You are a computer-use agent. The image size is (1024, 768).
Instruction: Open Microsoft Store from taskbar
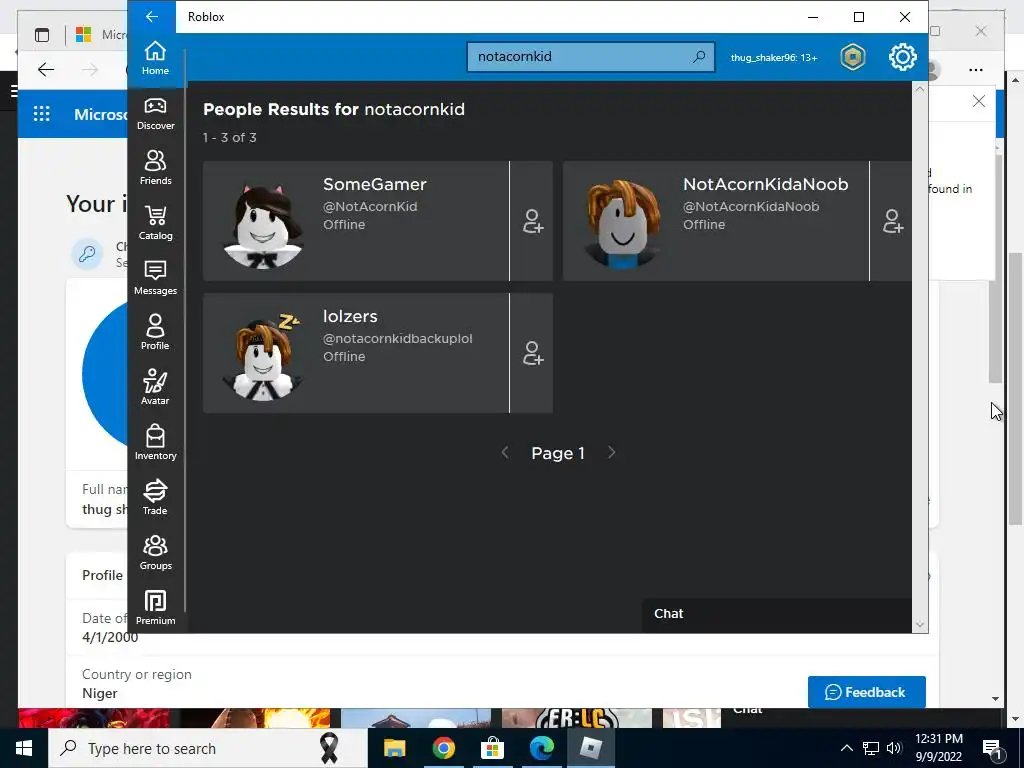click(492, 748)
